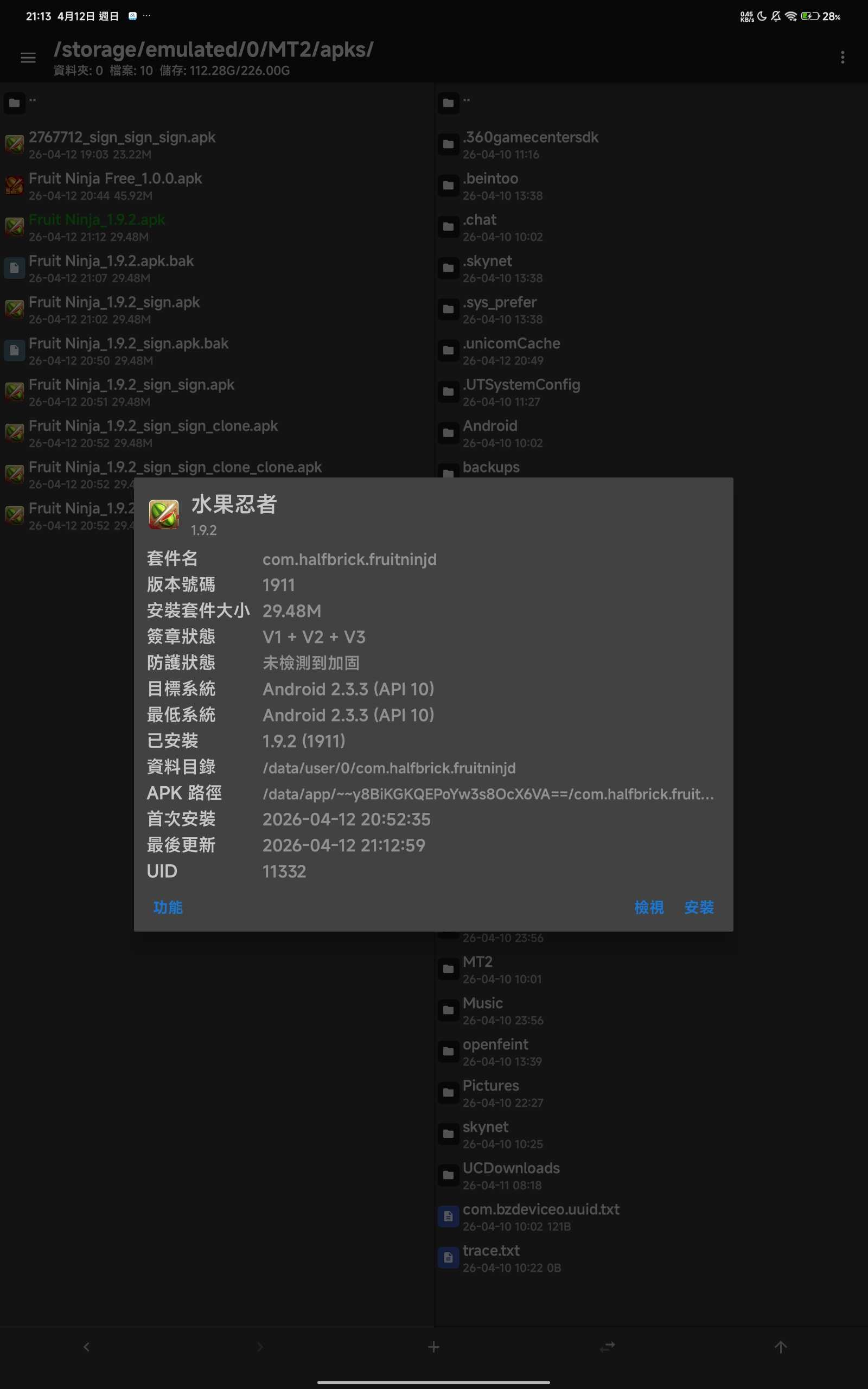
Task: Open the hamburger navigation menu
Action: (x=28, y=58)
